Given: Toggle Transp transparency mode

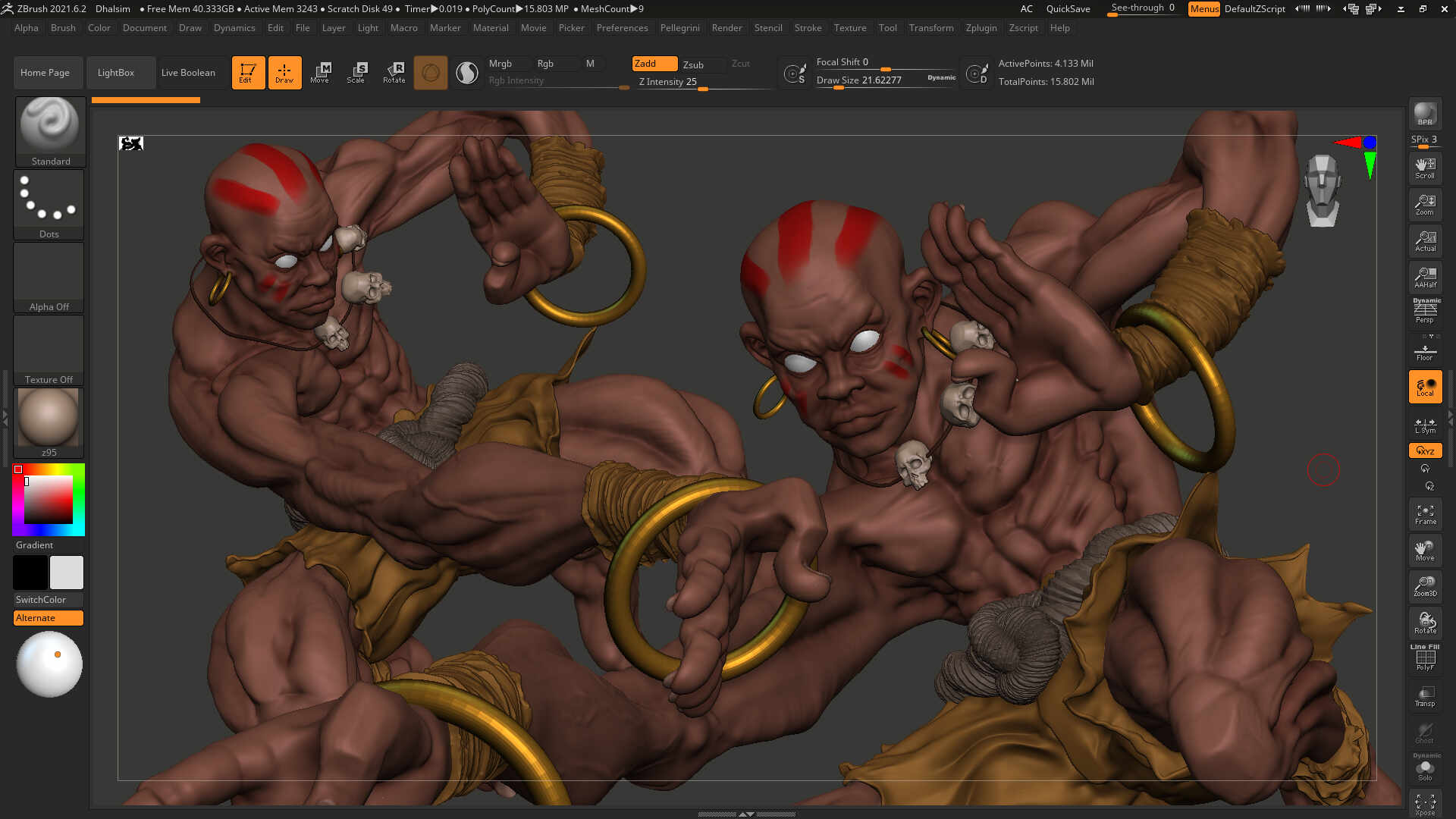Looking at the screenshot, I should tap(1425, 696).
